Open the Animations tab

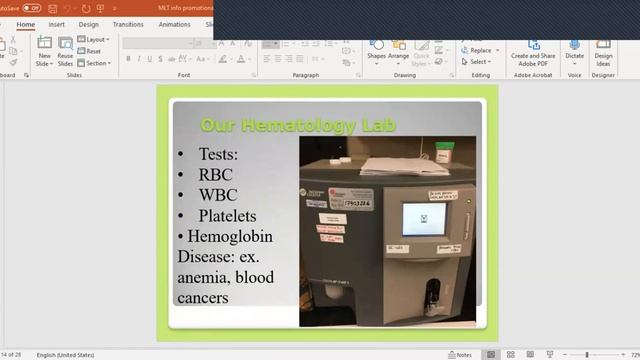point(174,24)
